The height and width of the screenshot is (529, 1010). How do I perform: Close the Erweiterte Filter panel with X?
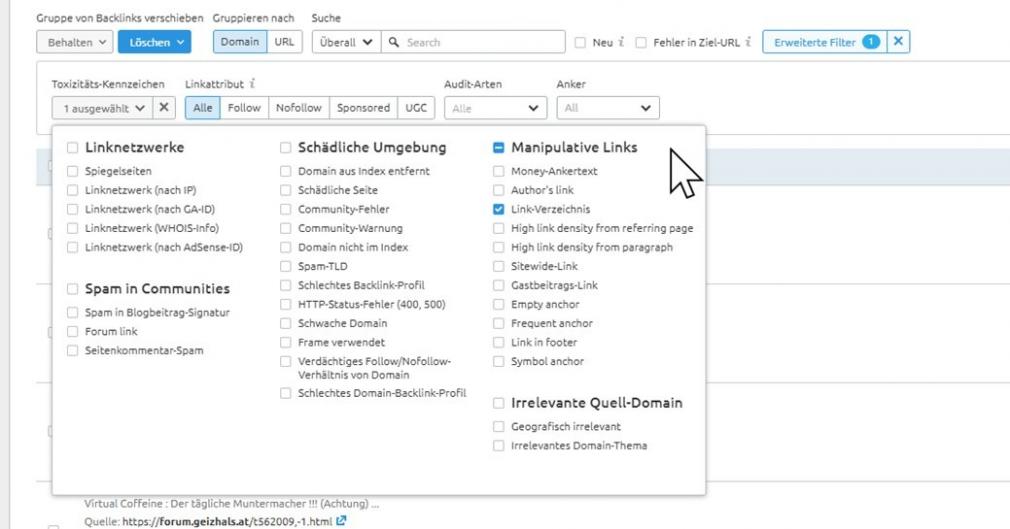898,42
